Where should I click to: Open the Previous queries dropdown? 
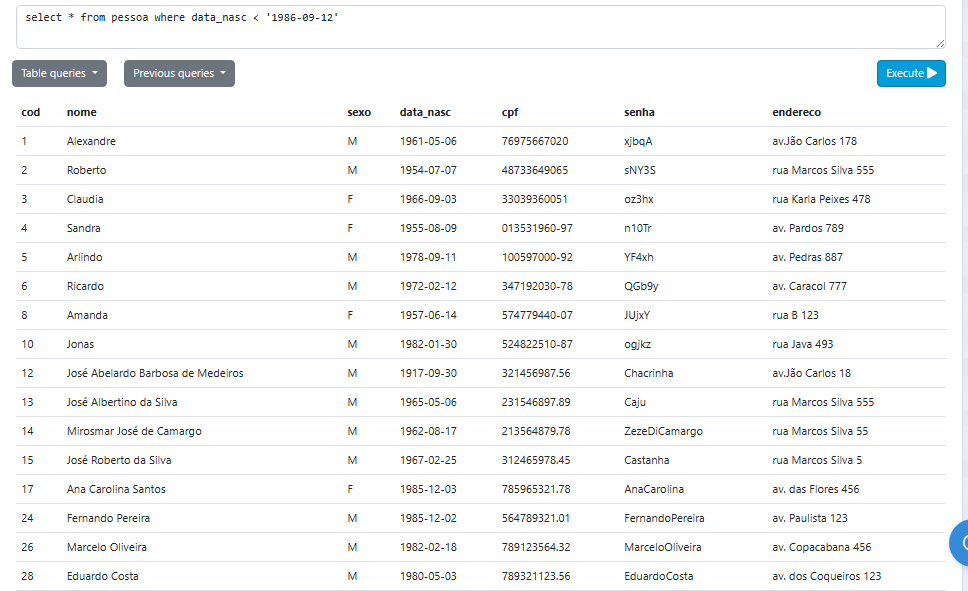click(179, 73)
